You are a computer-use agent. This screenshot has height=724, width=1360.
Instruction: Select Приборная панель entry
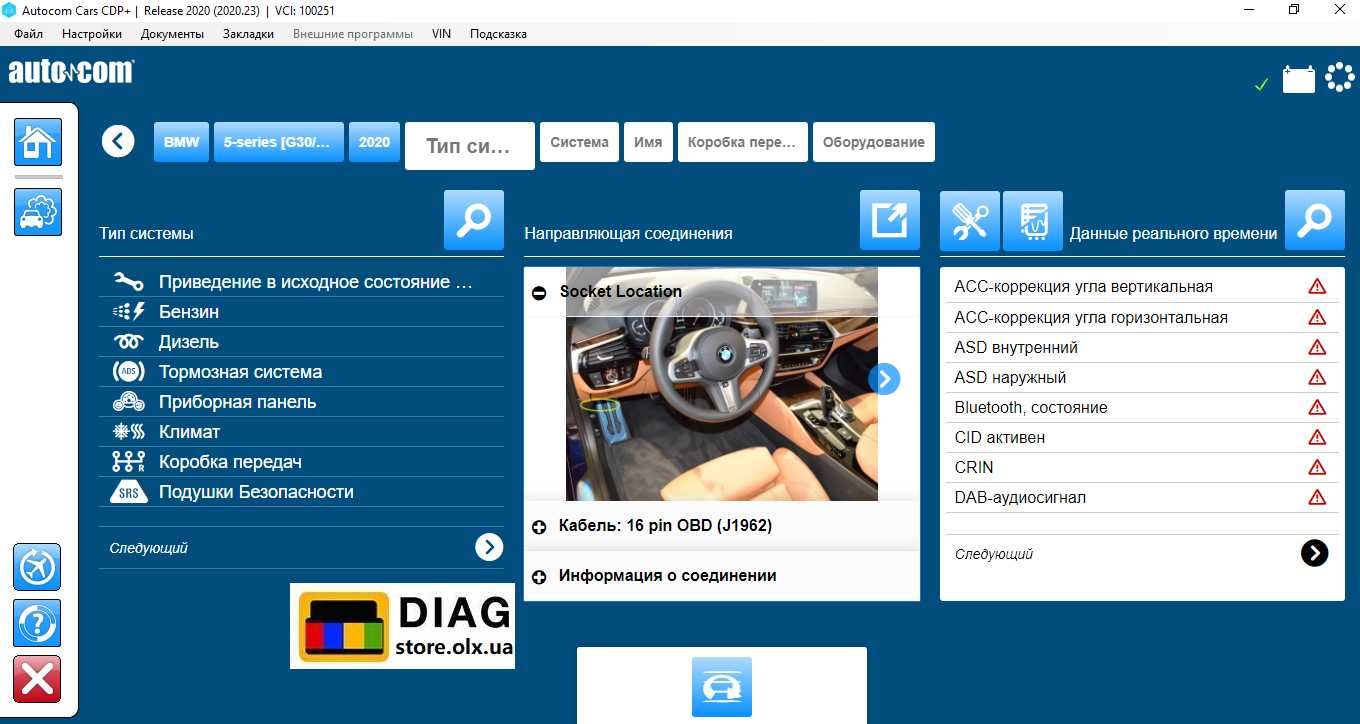click(301, 402)
